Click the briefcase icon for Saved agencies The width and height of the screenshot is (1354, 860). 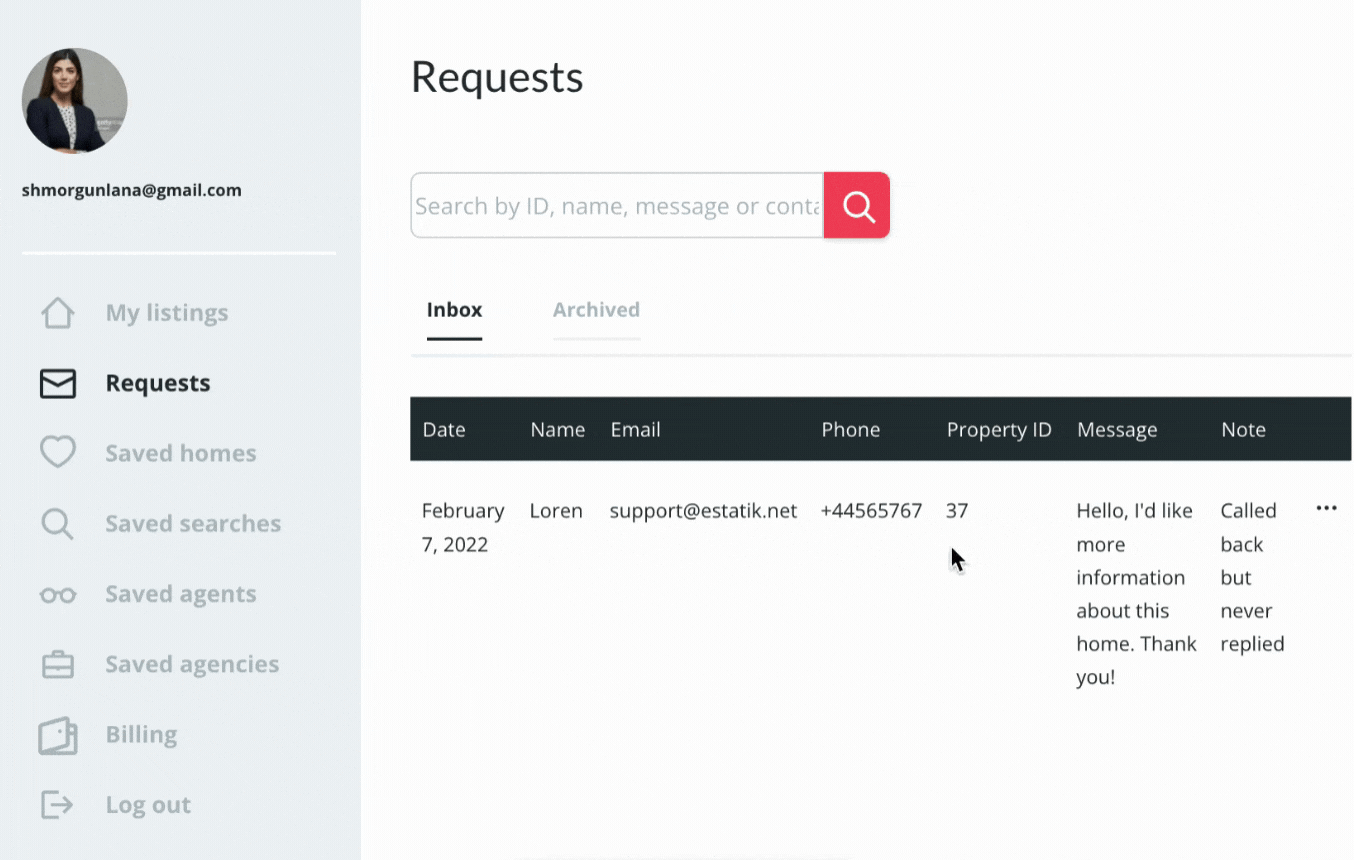(x=58, y=664)
